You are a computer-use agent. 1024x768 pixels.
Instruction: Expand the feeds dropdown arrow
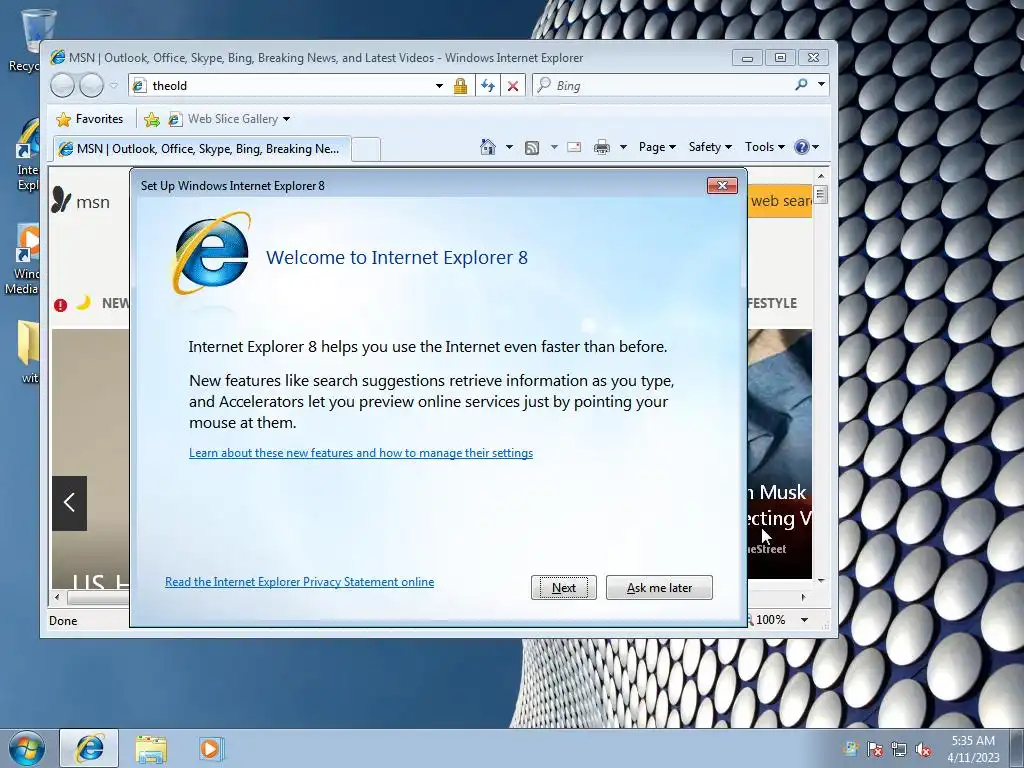[554, 147]
